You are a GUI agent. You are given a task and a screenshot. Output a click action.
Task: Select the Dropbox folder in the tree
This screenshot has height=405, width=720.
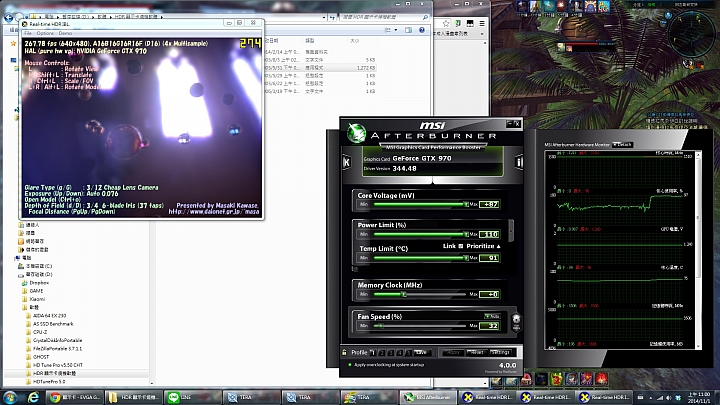click(35, 283)
